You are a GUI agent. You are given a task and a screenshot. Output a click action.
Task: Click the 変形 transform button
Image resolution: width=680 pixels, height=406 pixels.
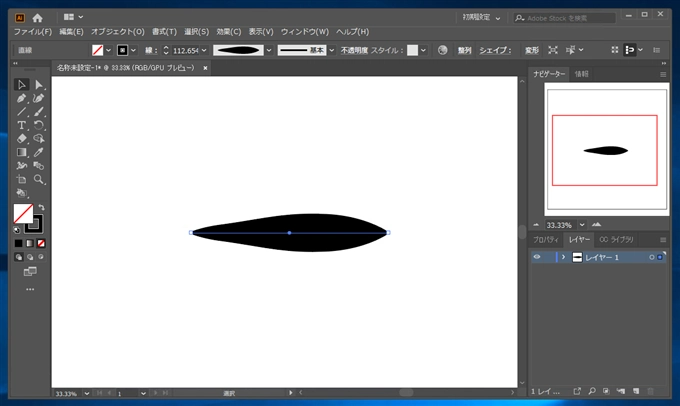532,50
